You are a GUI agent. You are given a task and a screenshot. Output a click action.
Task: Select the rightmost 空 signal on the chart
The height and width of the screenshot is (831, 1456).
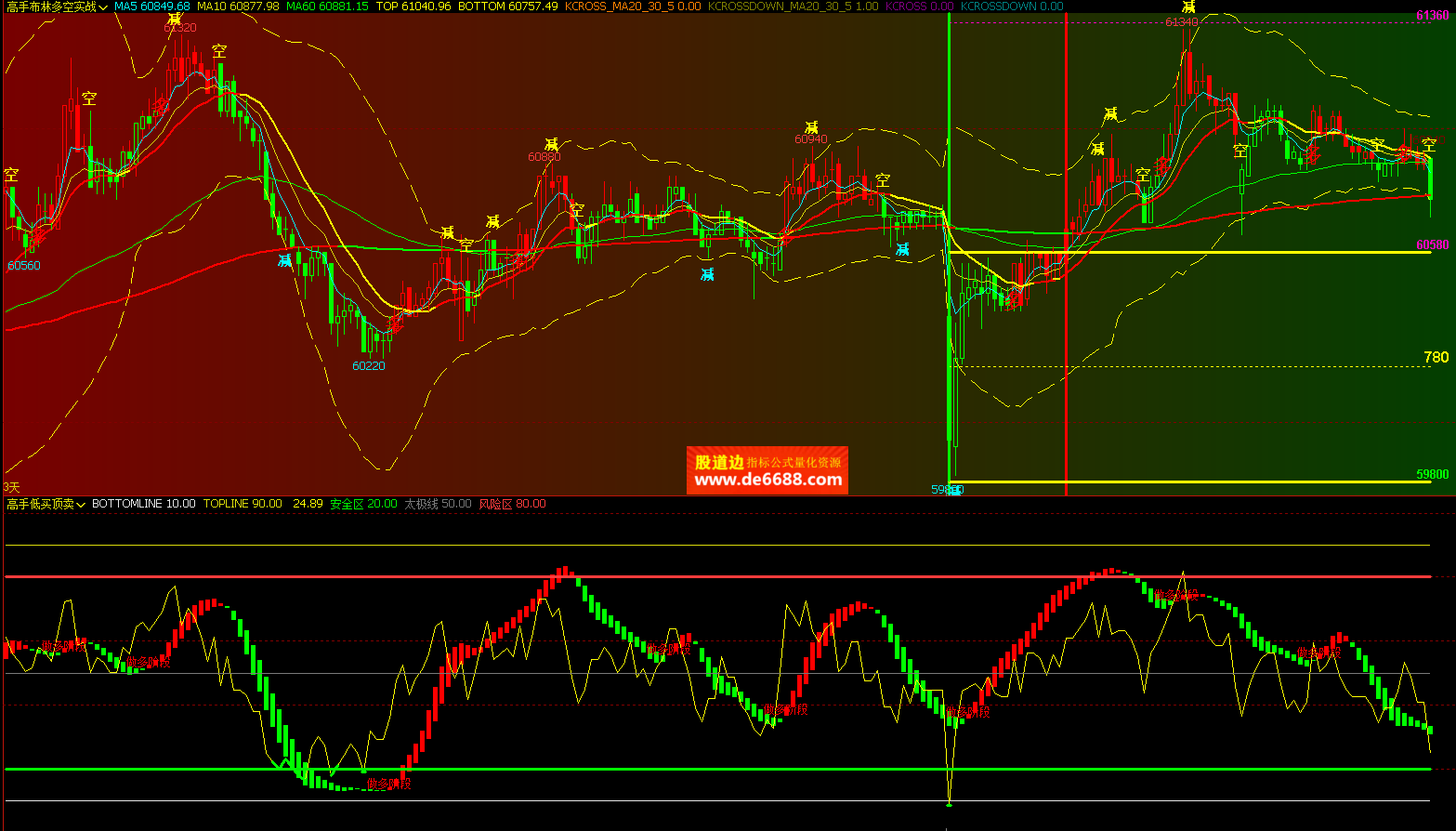[1428, 145]
